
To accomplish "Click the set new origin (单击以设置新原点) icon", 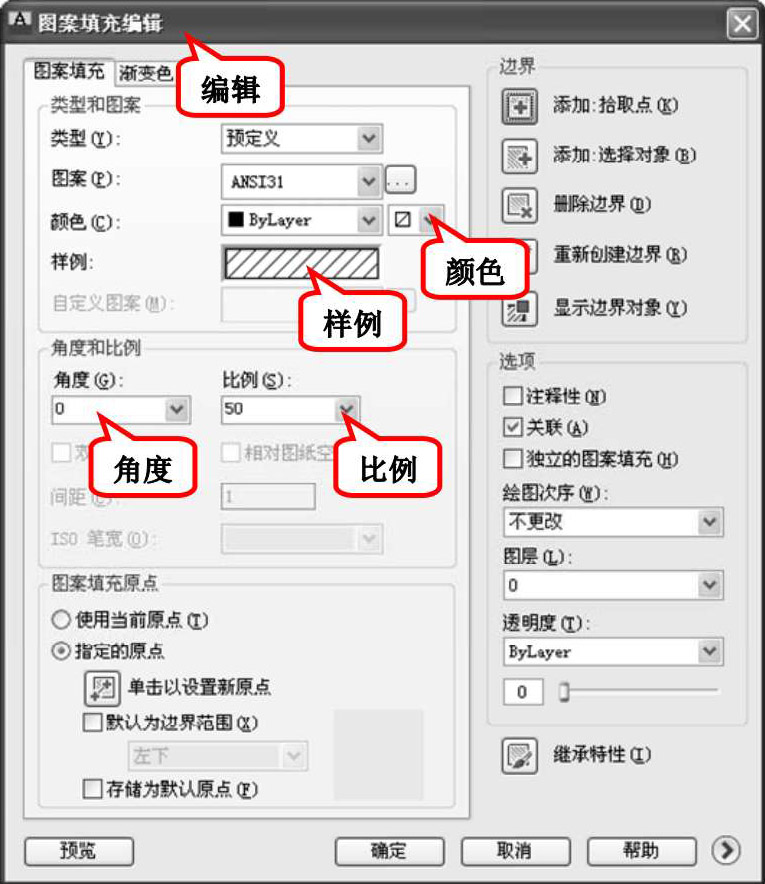I will 102,688.
